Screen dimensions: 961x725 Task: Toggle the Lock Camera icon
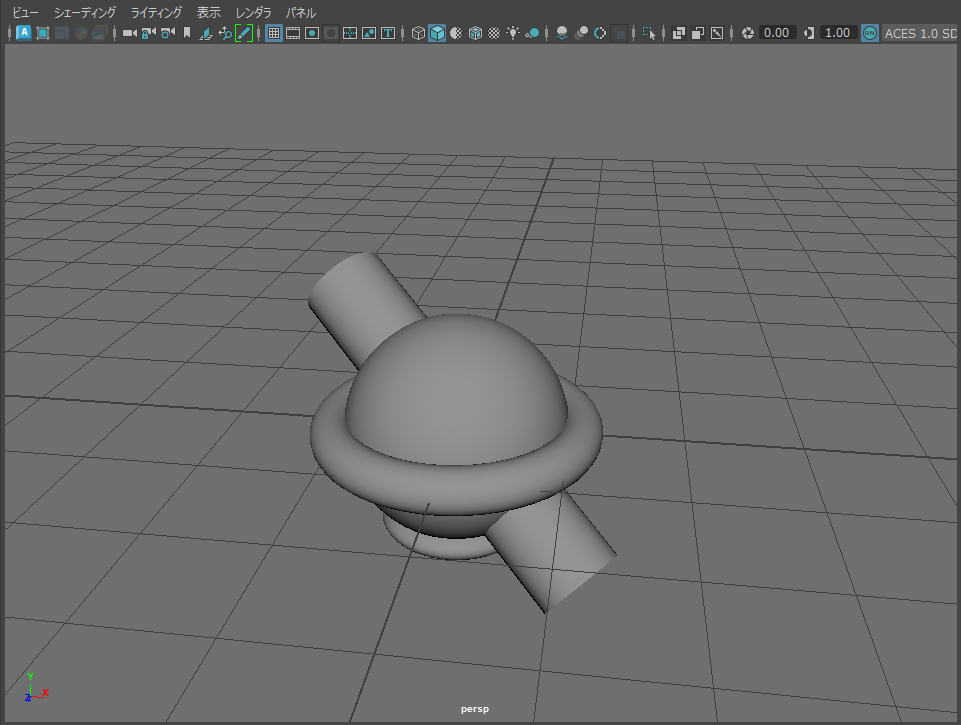[x=148, y=33]
